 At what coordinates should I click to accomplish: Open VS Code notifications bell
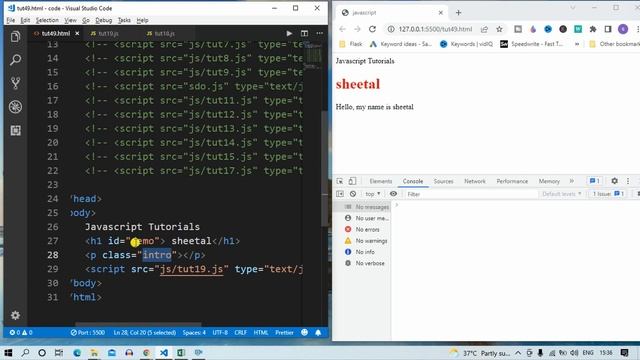coord(318,333)
